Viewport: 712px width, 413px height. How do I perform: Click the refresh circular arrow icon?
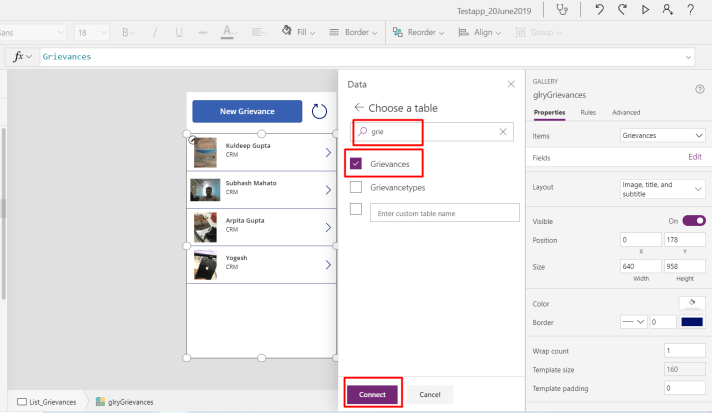pos(320,111)
